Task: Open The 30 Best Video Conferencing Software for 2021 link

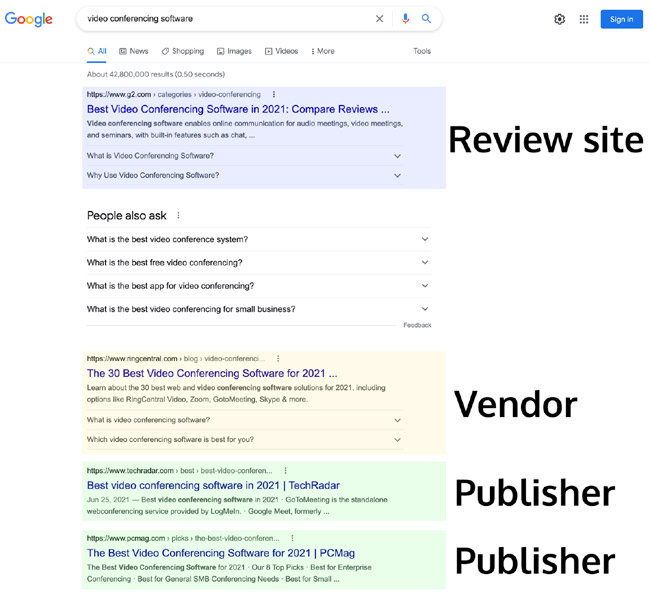Action: click(212, 373)
